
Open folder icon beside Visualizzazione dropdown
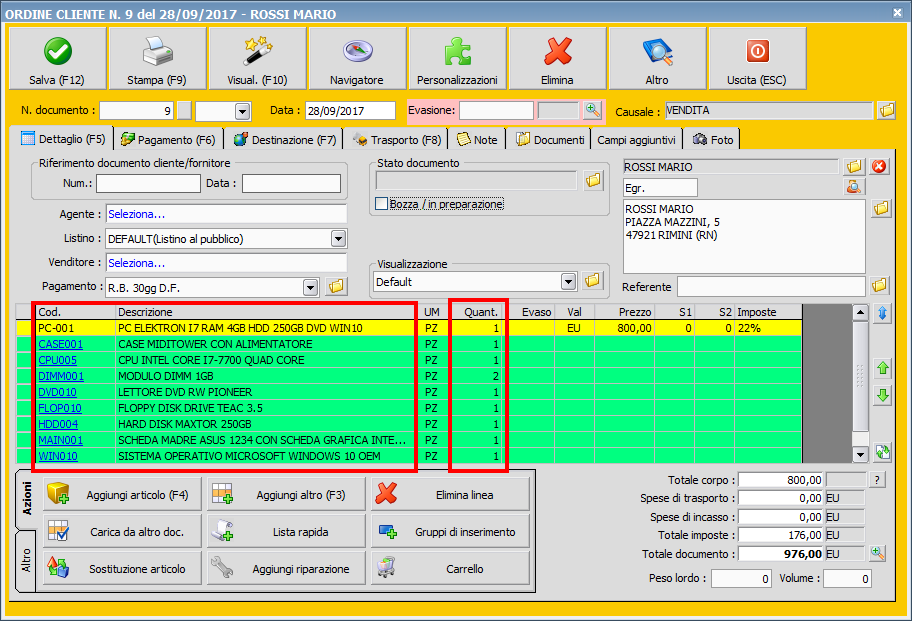(592, 281)
